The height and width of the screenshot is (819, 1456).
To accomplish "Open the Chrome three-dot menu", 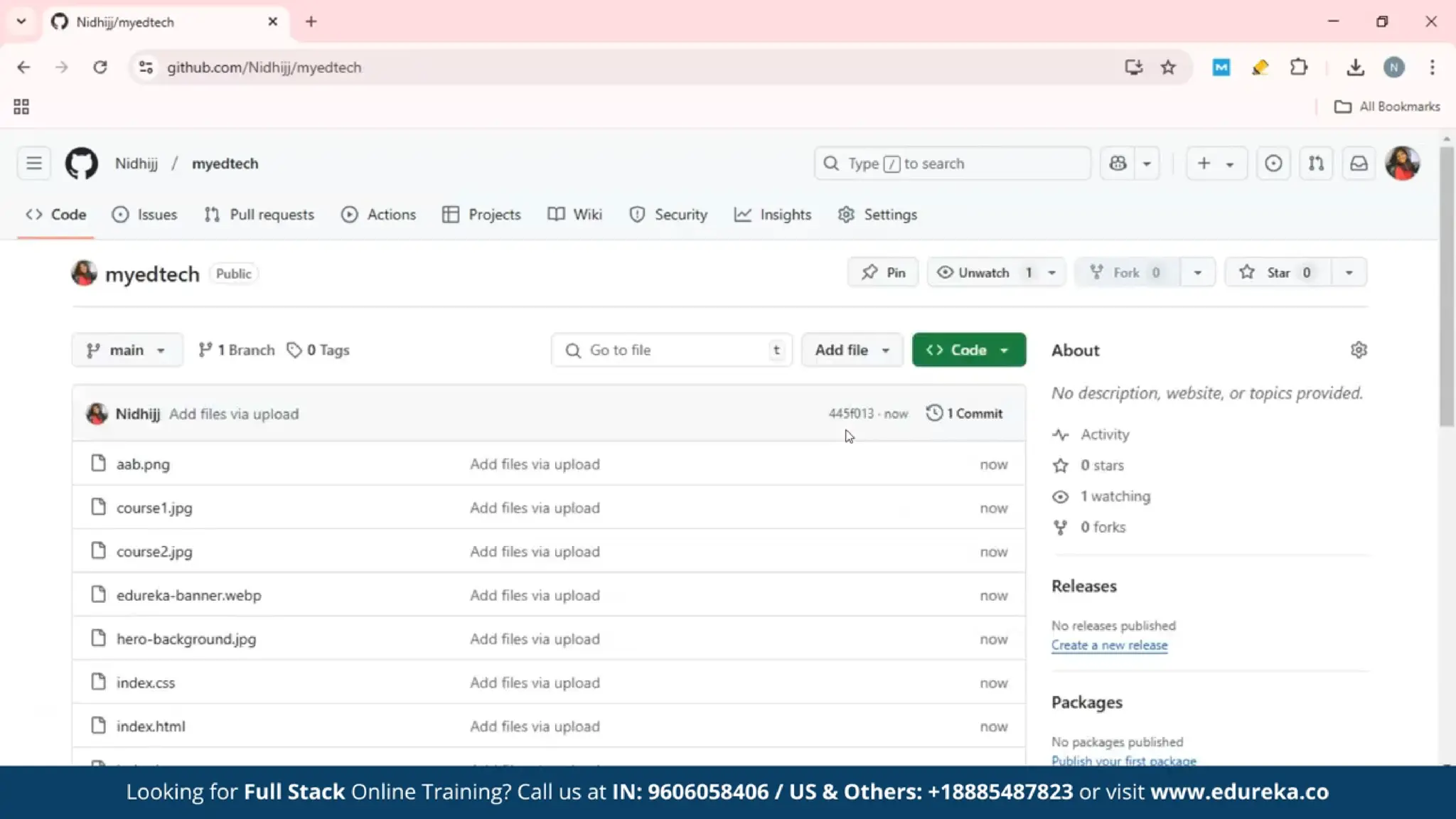I will click(x=1433, y=67).
